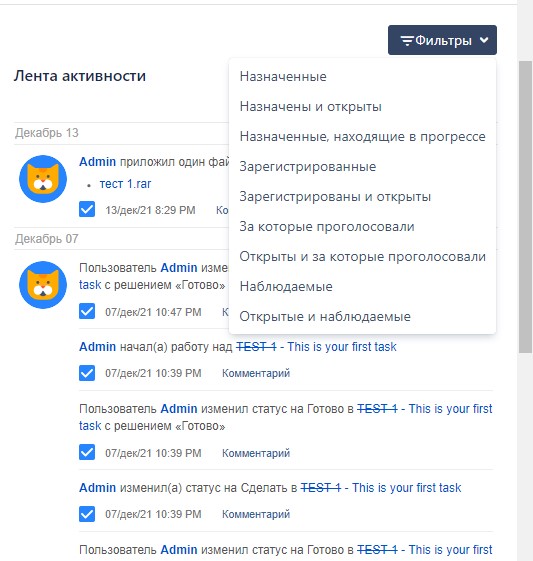Click the 07/дек/21 10:47 PM timestamp

pyautogui.click(x=153, y=312)
